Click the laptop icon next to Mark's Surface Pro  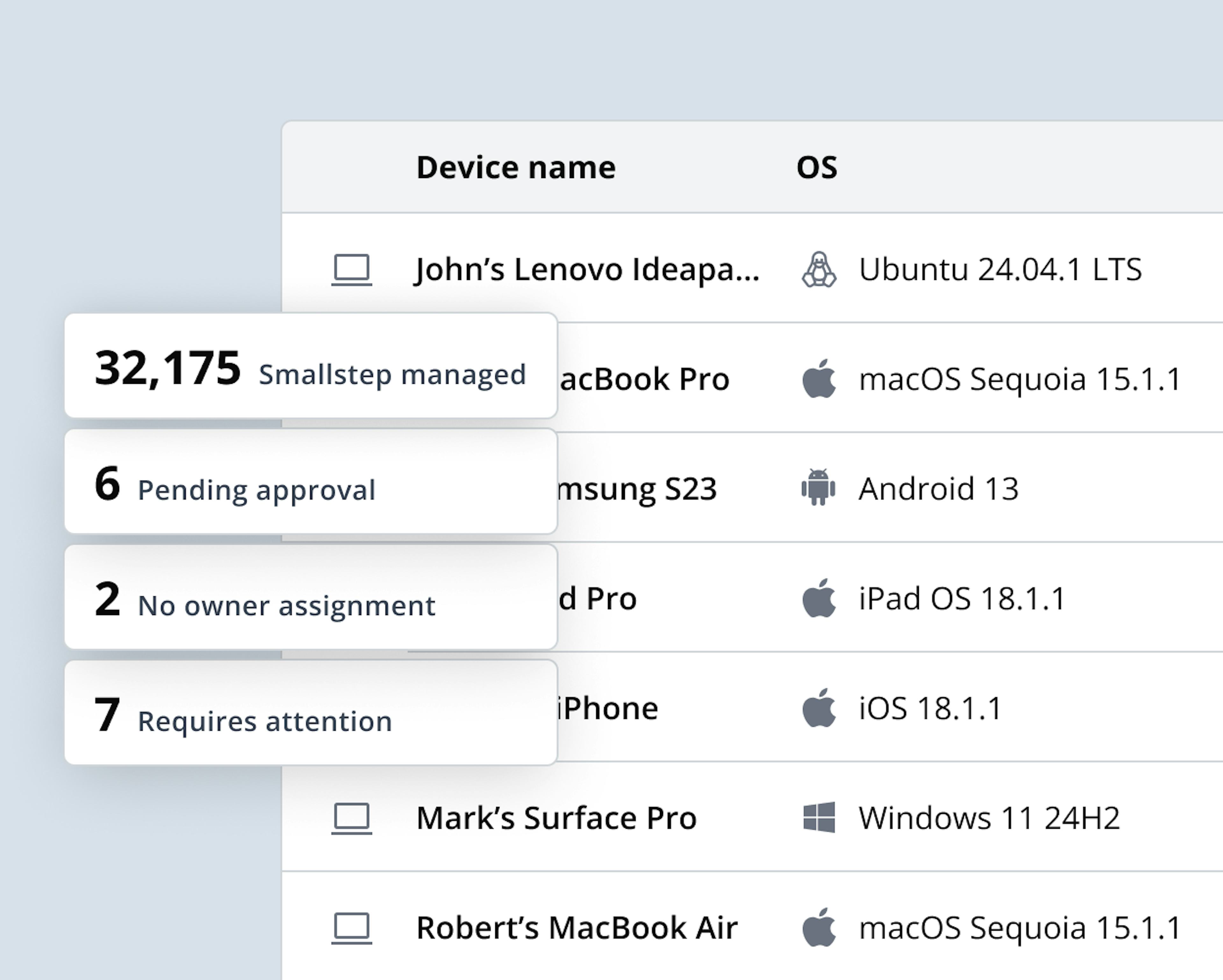tap(352, 818)
